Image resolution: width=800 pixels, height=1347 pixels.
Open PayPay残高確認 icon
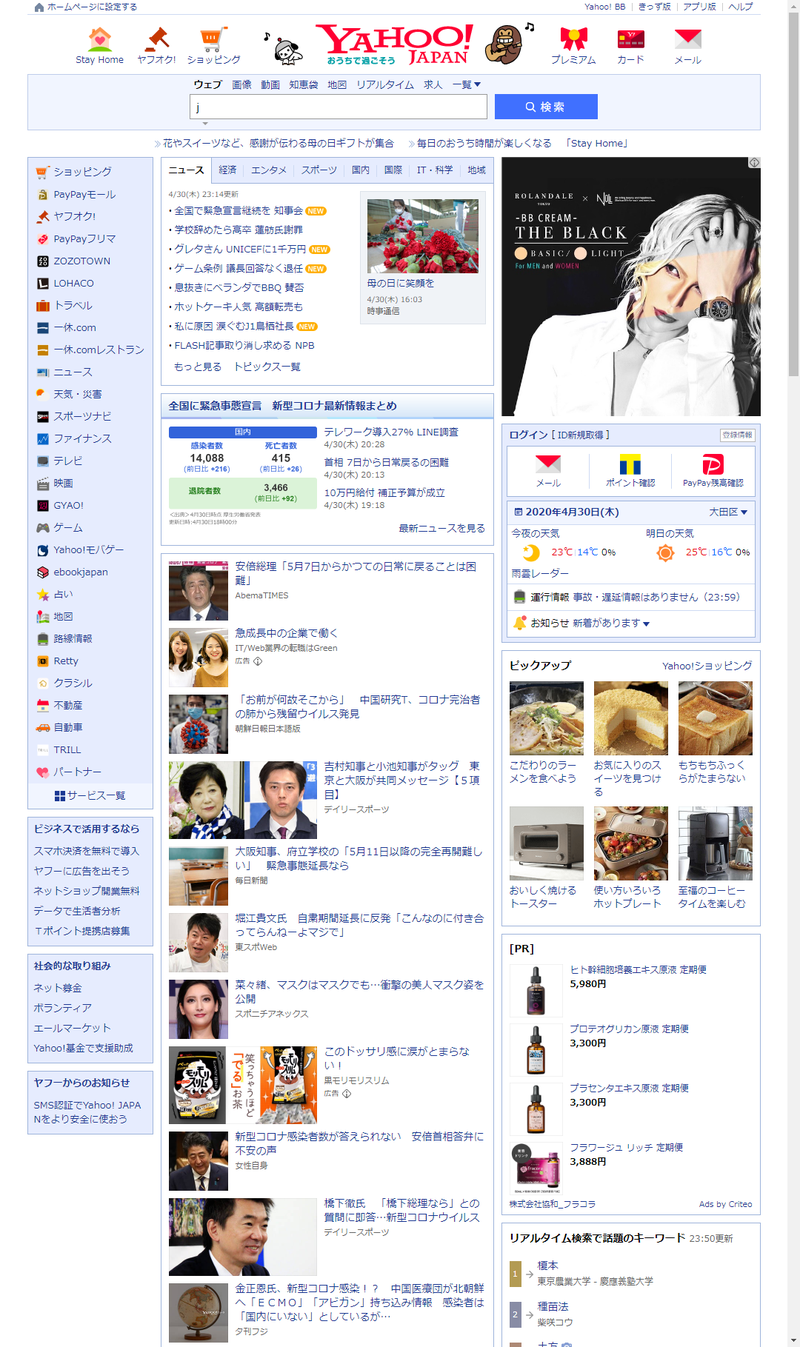pos(713,464)
